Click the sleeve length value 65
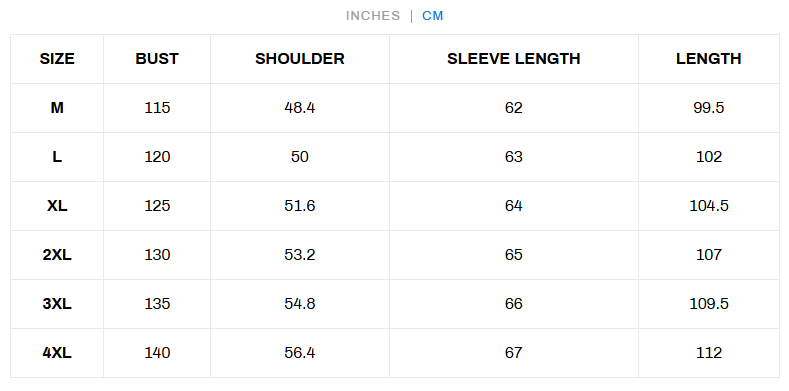Image resolution: width=789 pixels, height=391 pixels. point(514,255)
